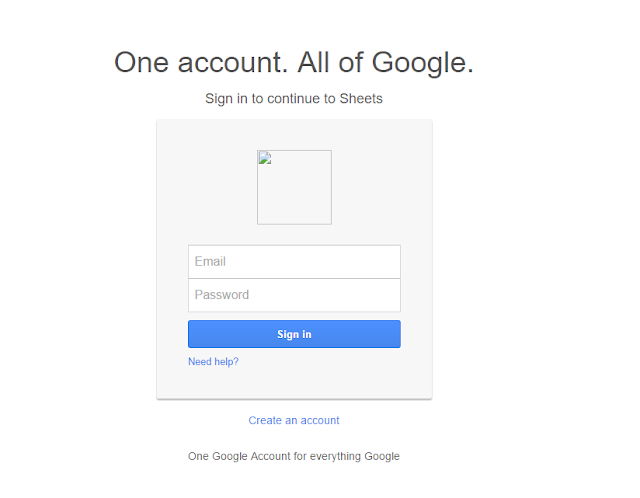Open the Need help? link
This screenshot has height=498, width=640.
(213, 362)
